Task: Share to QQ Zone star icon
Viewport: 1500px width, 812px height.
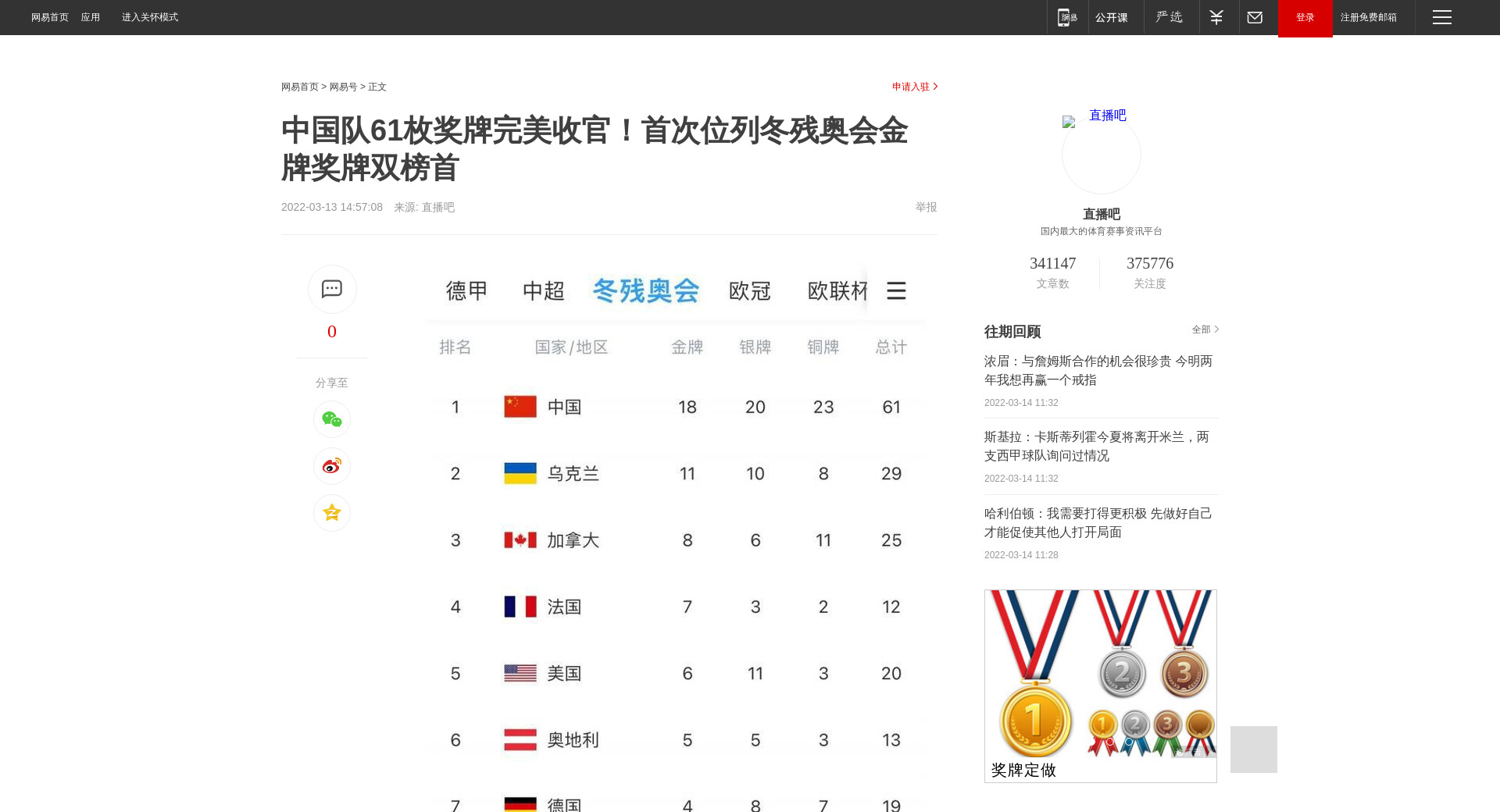Action: click(x=331, y=513)
